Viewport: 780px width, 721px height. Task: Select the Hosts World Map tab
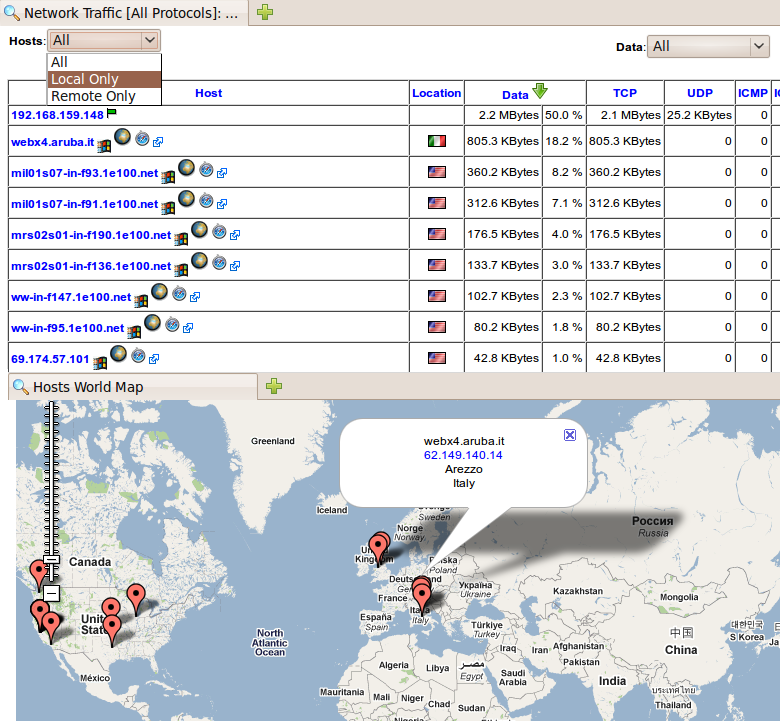click(133, 387)
